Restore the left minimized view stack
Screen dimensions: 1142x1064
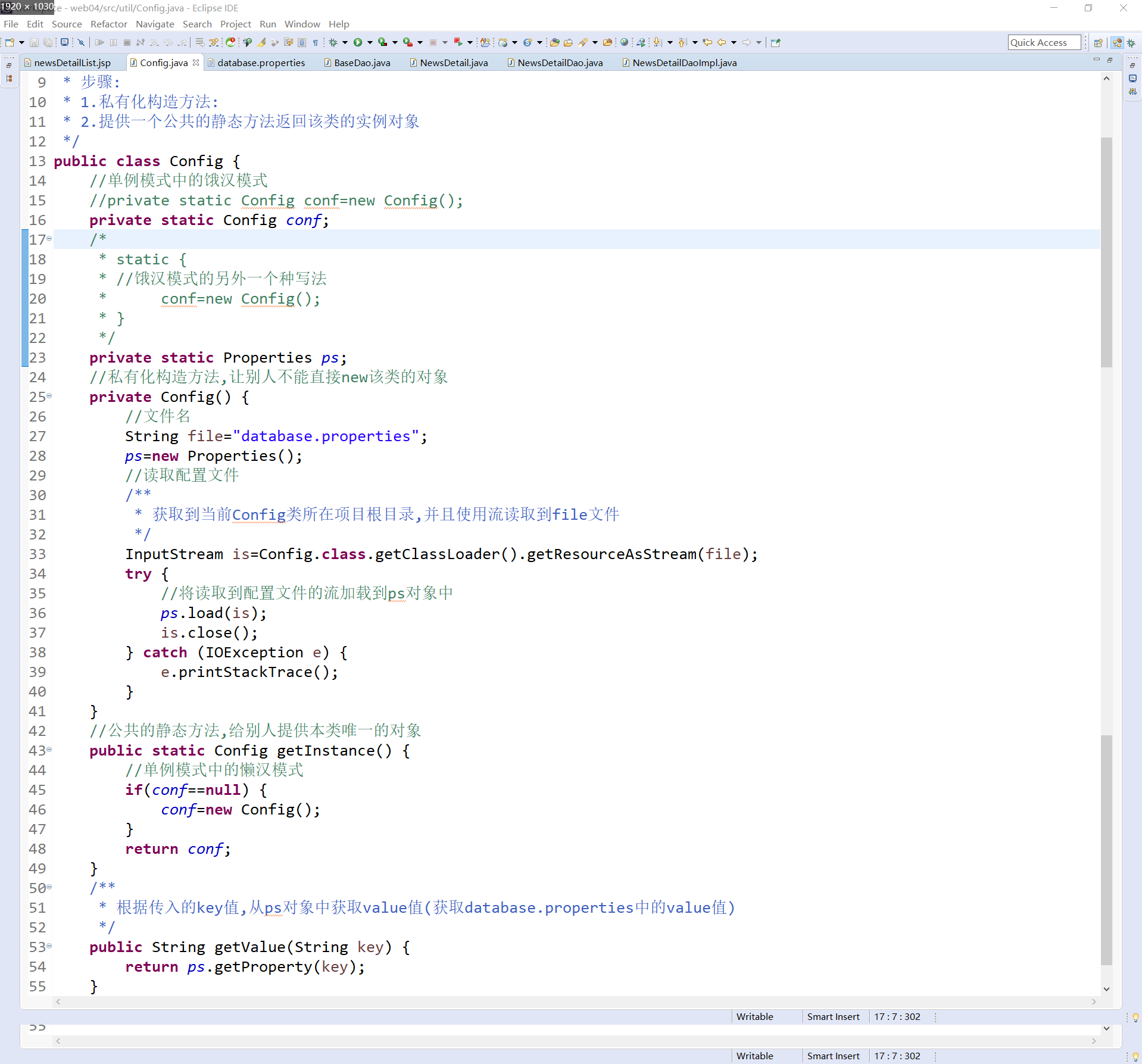point(9,65)
